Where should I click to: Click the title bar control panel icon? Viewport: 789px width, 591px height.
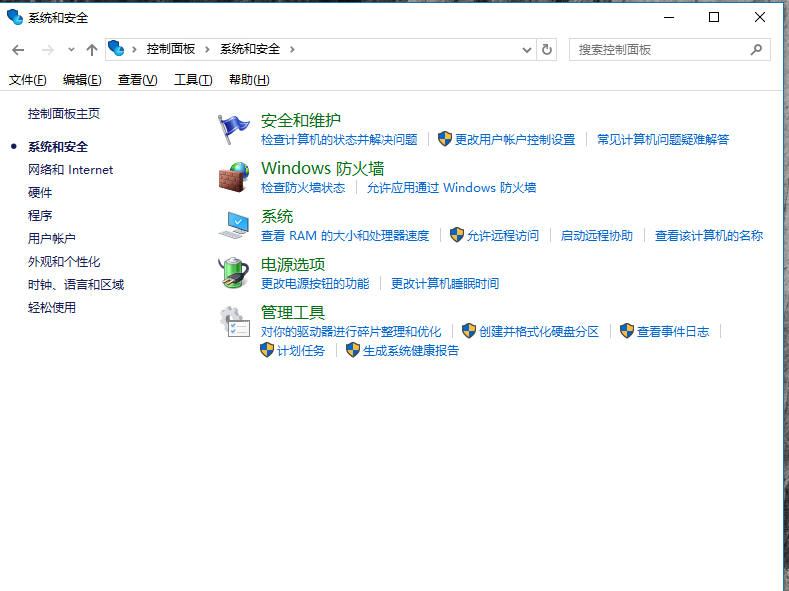pyautogui.click(x=15, y=17)
